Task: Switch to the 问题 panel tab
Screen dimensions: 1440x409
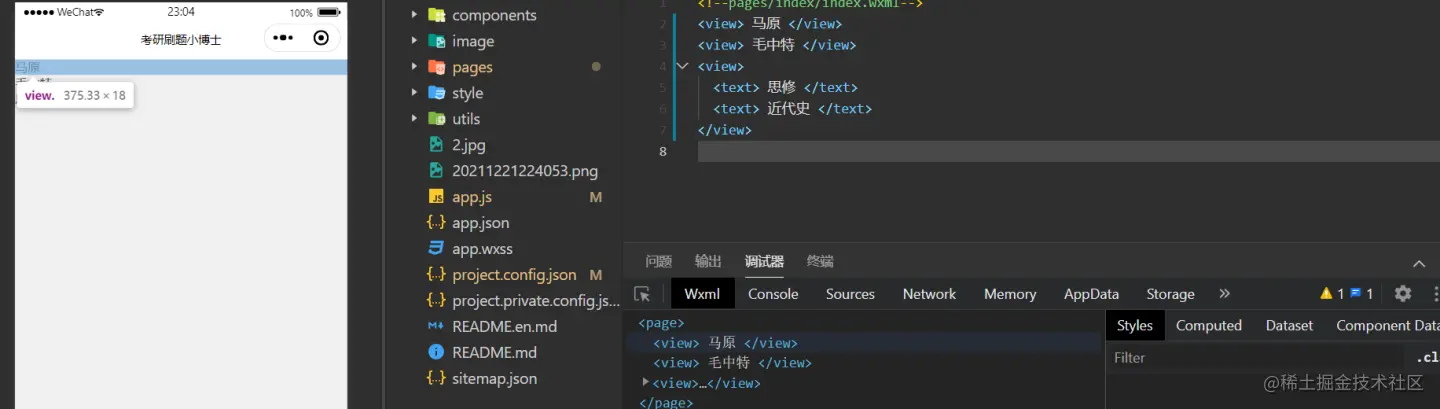Action: pos(659,261)
